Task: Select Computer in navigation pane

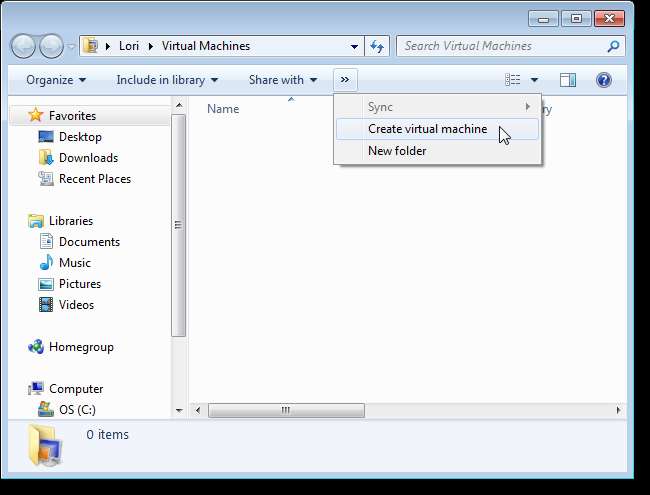Action: click(76, 389)
